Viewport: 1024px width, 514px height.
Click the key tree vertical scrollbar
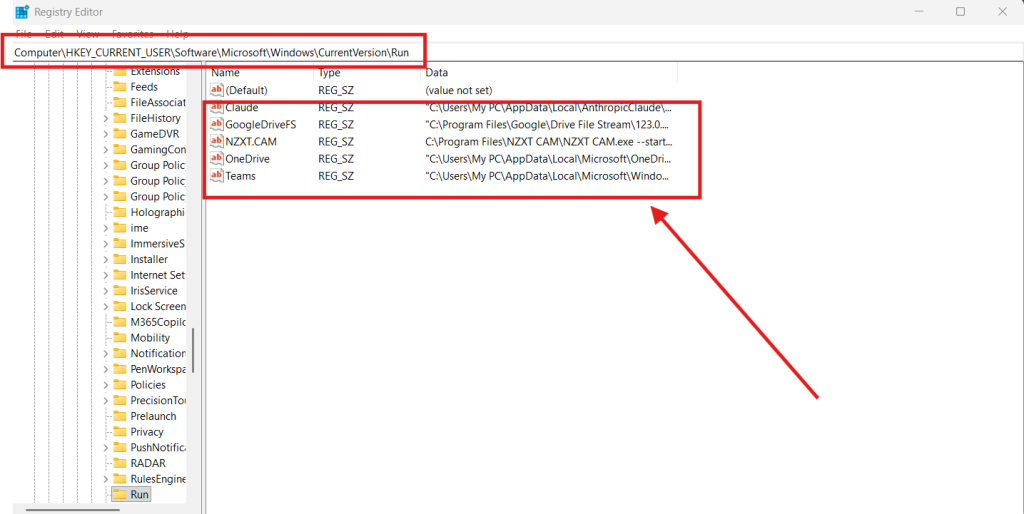tap(193, 349)
